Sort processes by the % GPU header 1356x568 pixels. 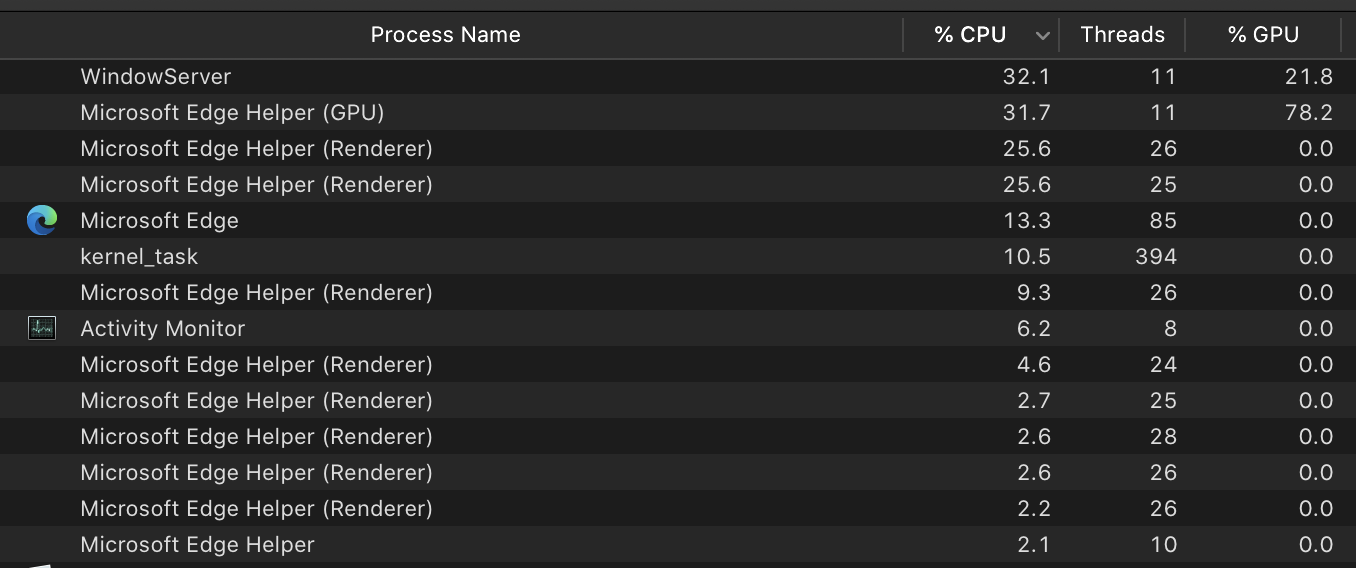coord(1263,35)
